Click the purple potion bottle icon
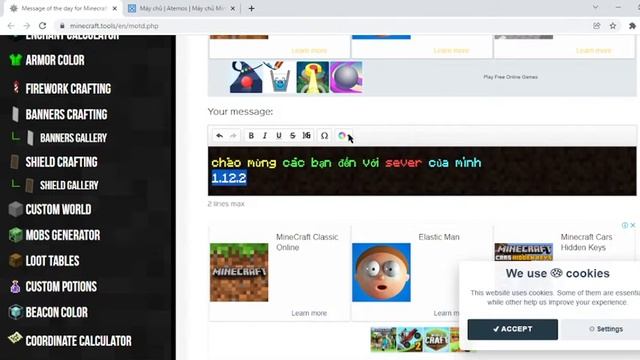The width and height of the screenshot is (640, 360). click(16, 287)
